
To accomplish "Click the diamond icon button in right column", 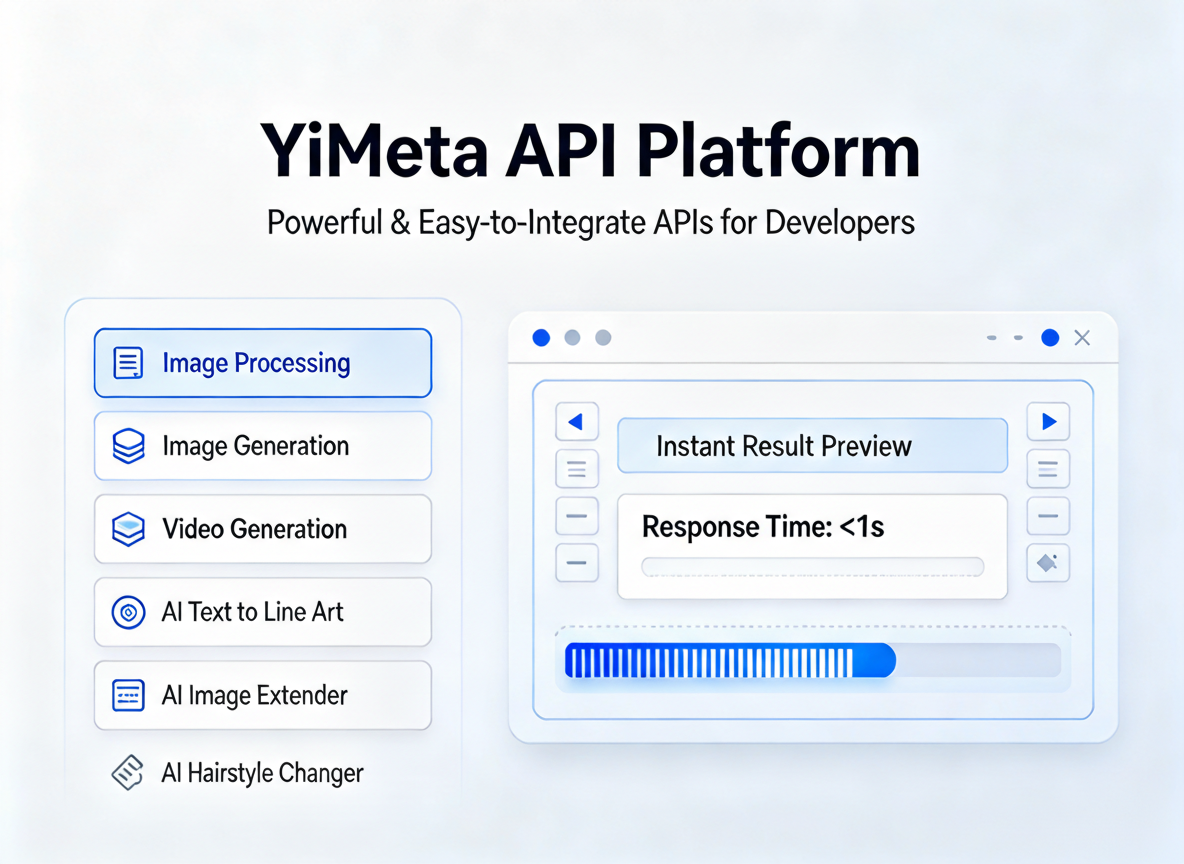I will pyautogui.click(x=1048, y=563).
